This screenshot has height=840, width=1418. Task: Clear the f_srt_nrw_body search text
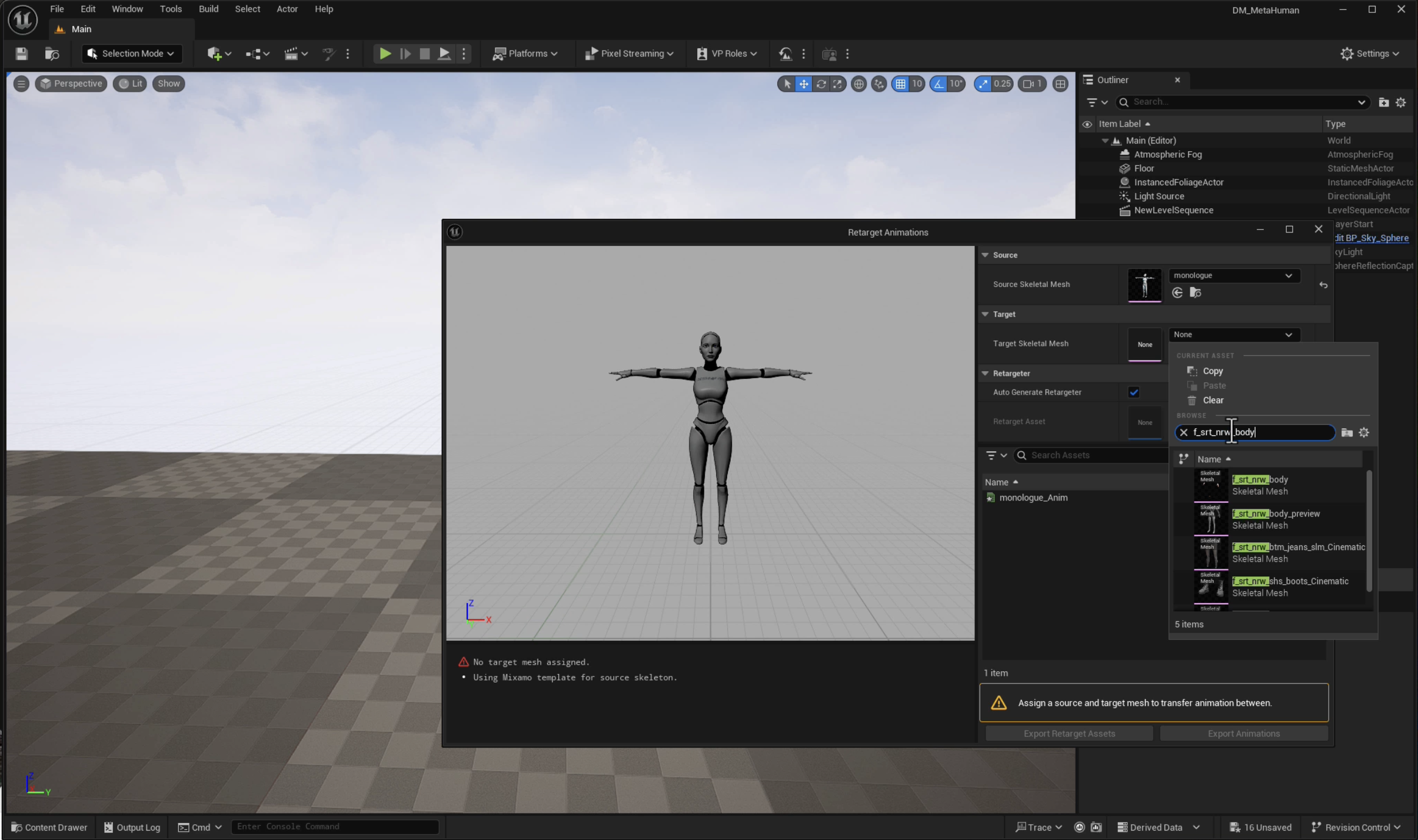1184,432
